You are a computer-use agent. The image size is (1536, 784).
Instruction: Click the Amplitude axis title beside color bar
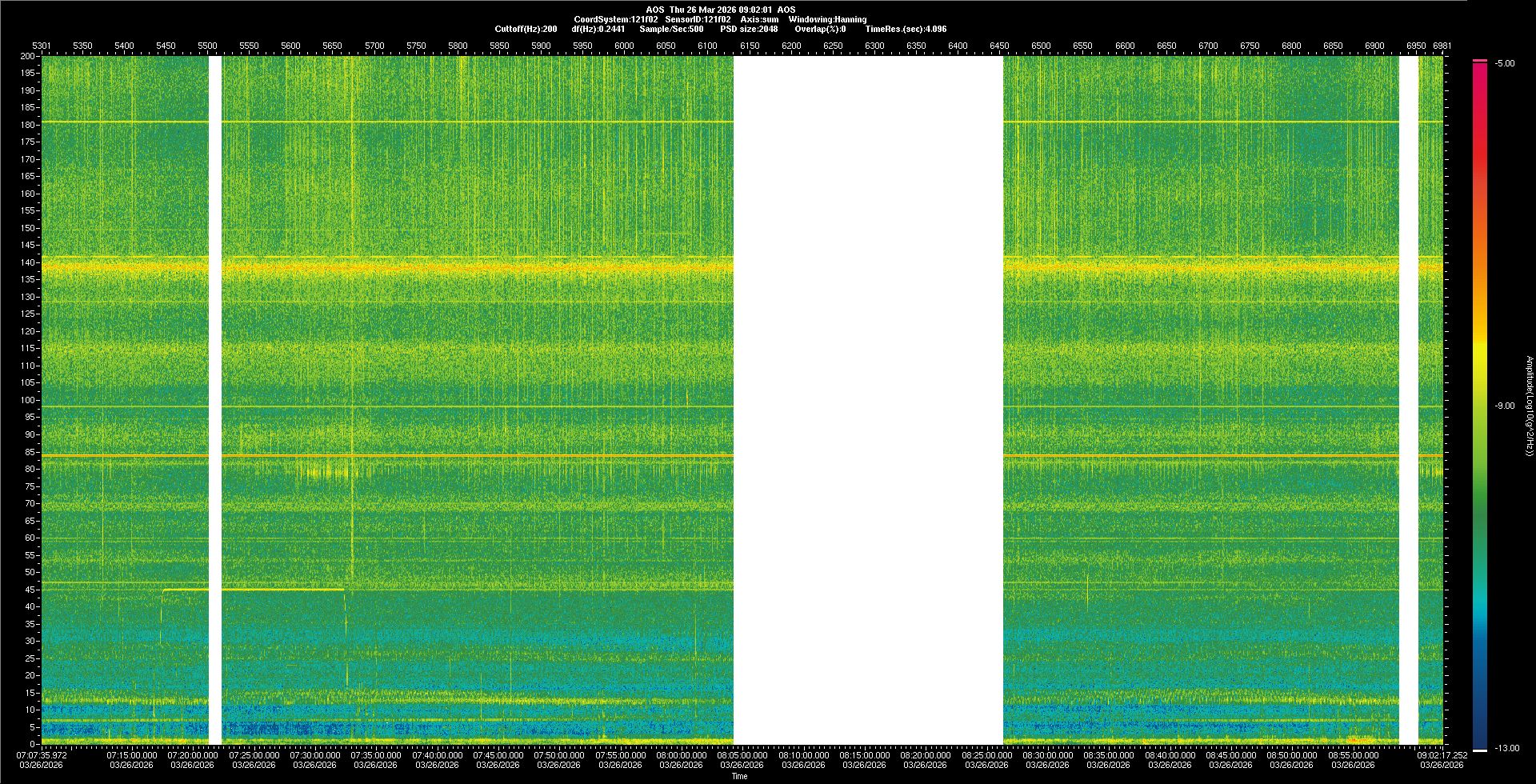pyautogui.click(x=1529, y=406)
